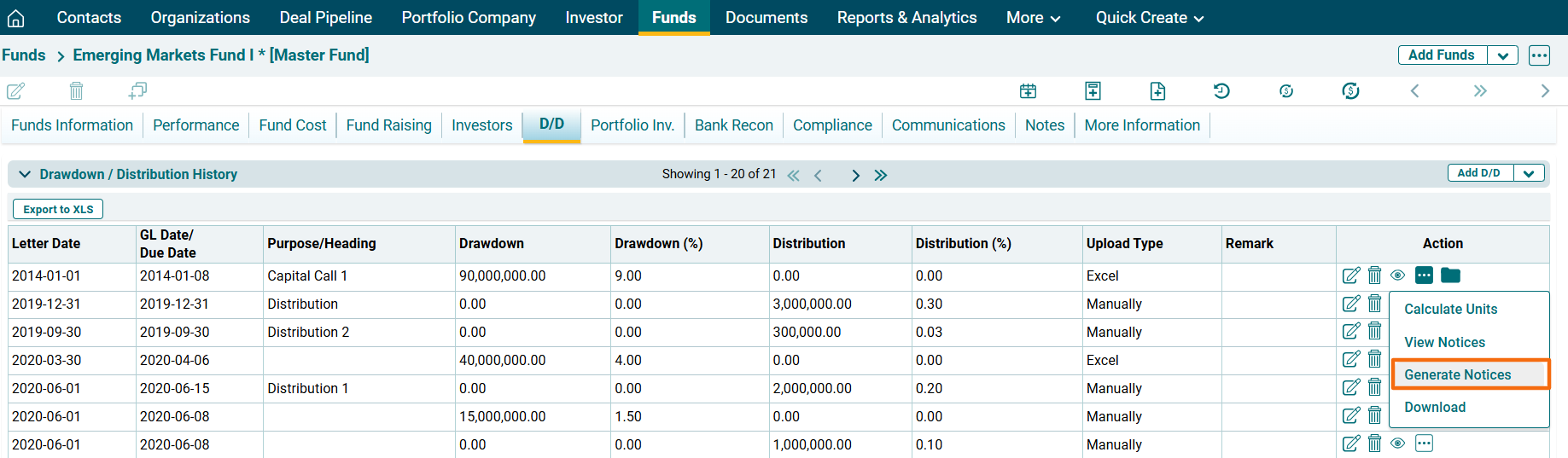Click the Export to XLS button
The image size is (1568, 458).
point(58,209)
